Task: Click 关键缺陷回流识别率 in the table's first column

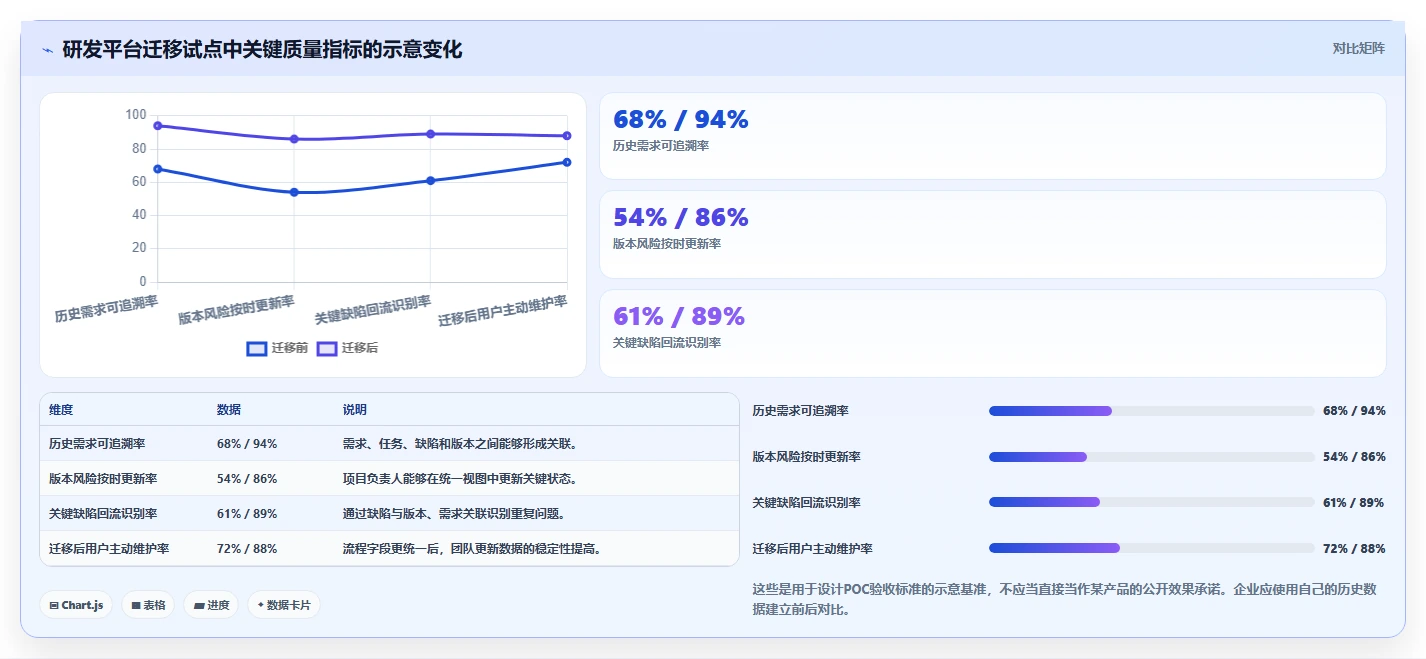Action: [103, 514]
